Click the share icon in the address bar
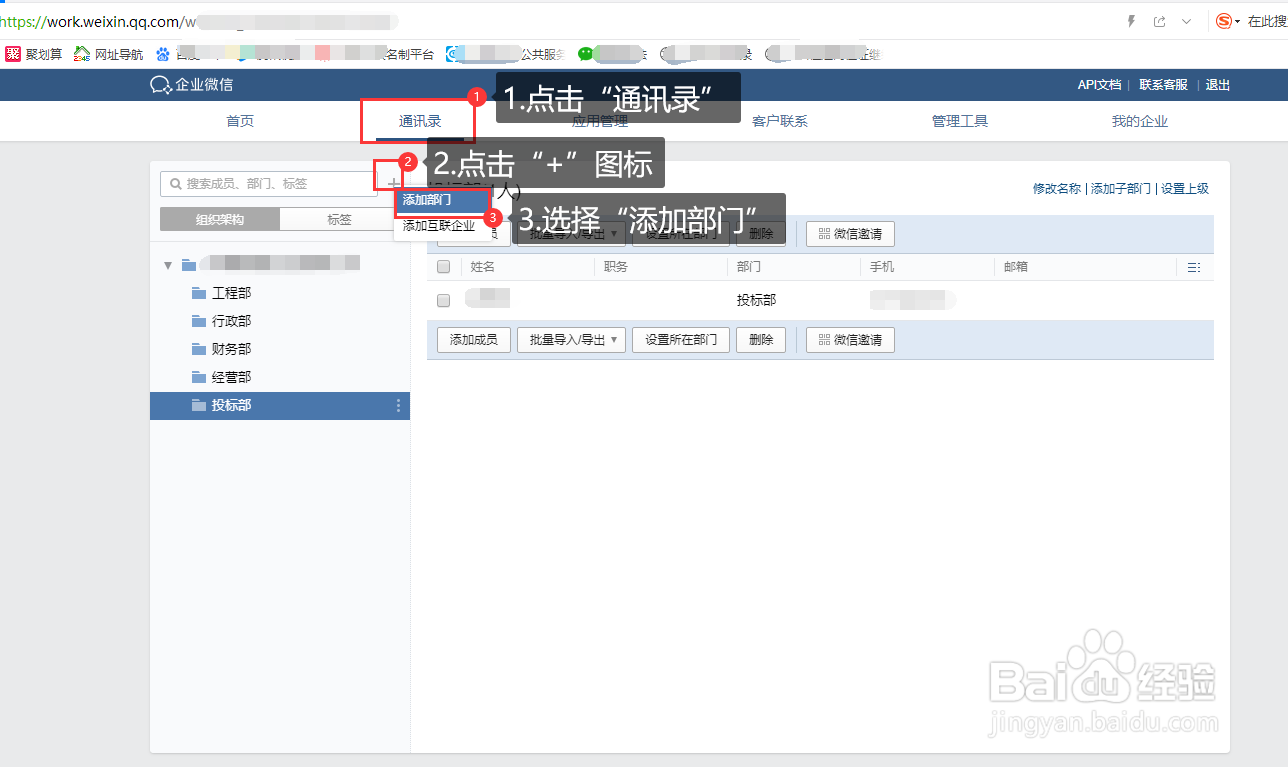Screen dimensions: 1288x767 point(1159,21)
